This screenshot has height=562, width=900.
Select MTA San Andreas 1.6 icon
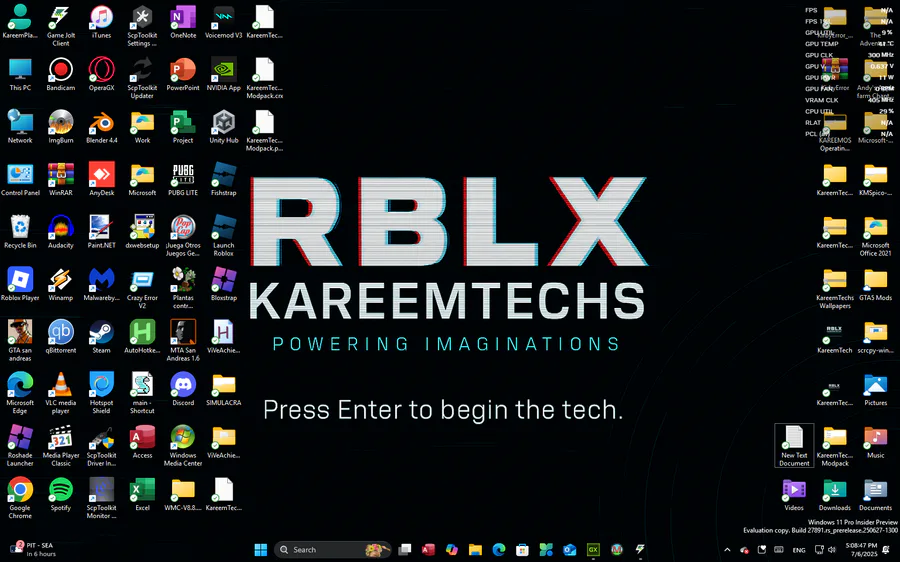point(183,341)
